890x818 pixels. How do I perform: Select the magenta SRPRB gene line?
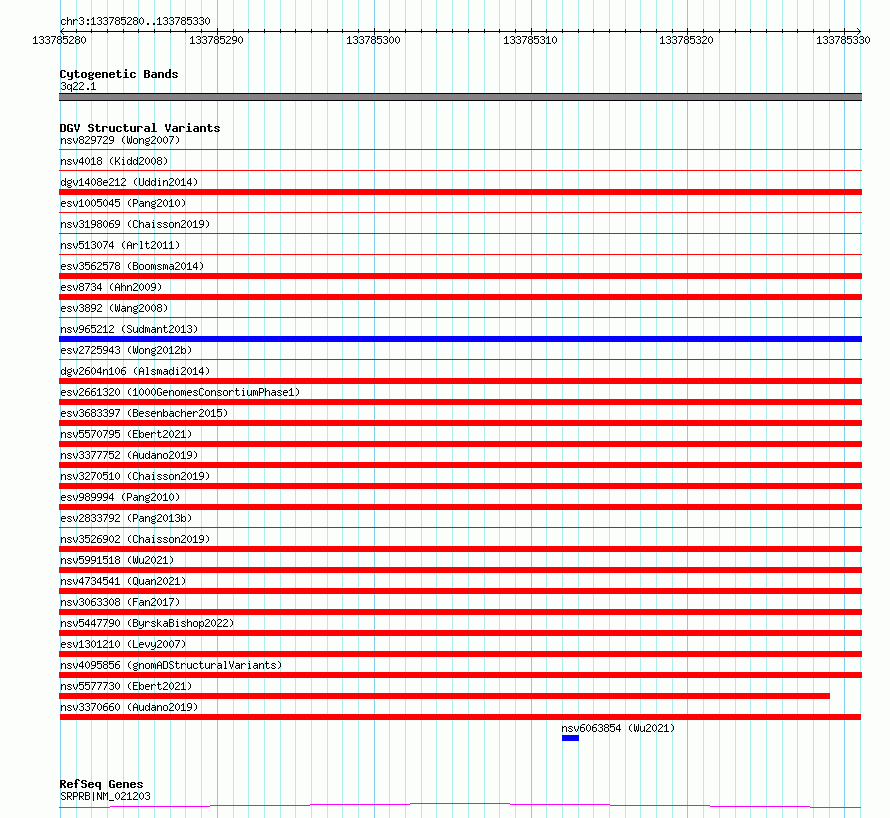click(x=460, y=805)
